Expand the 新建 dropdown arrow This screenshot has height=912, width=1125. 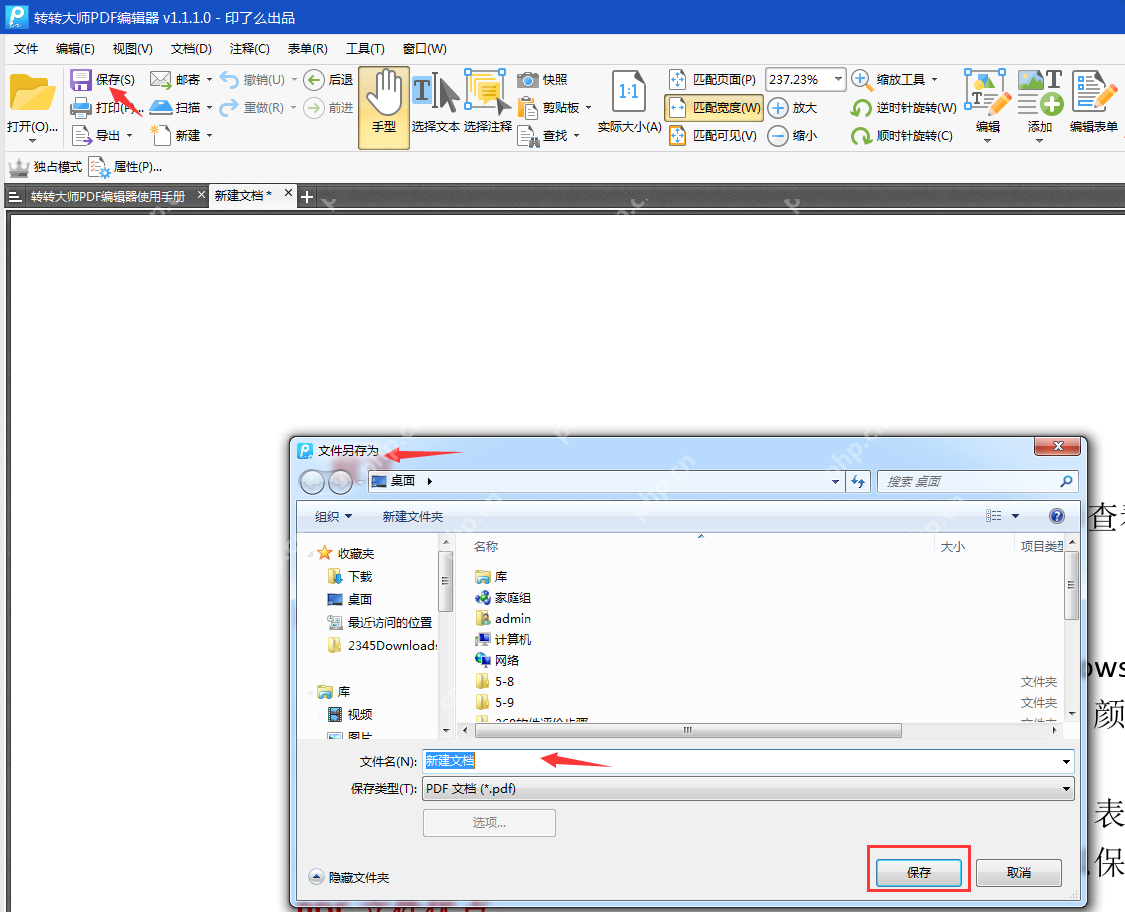(210, 136)
